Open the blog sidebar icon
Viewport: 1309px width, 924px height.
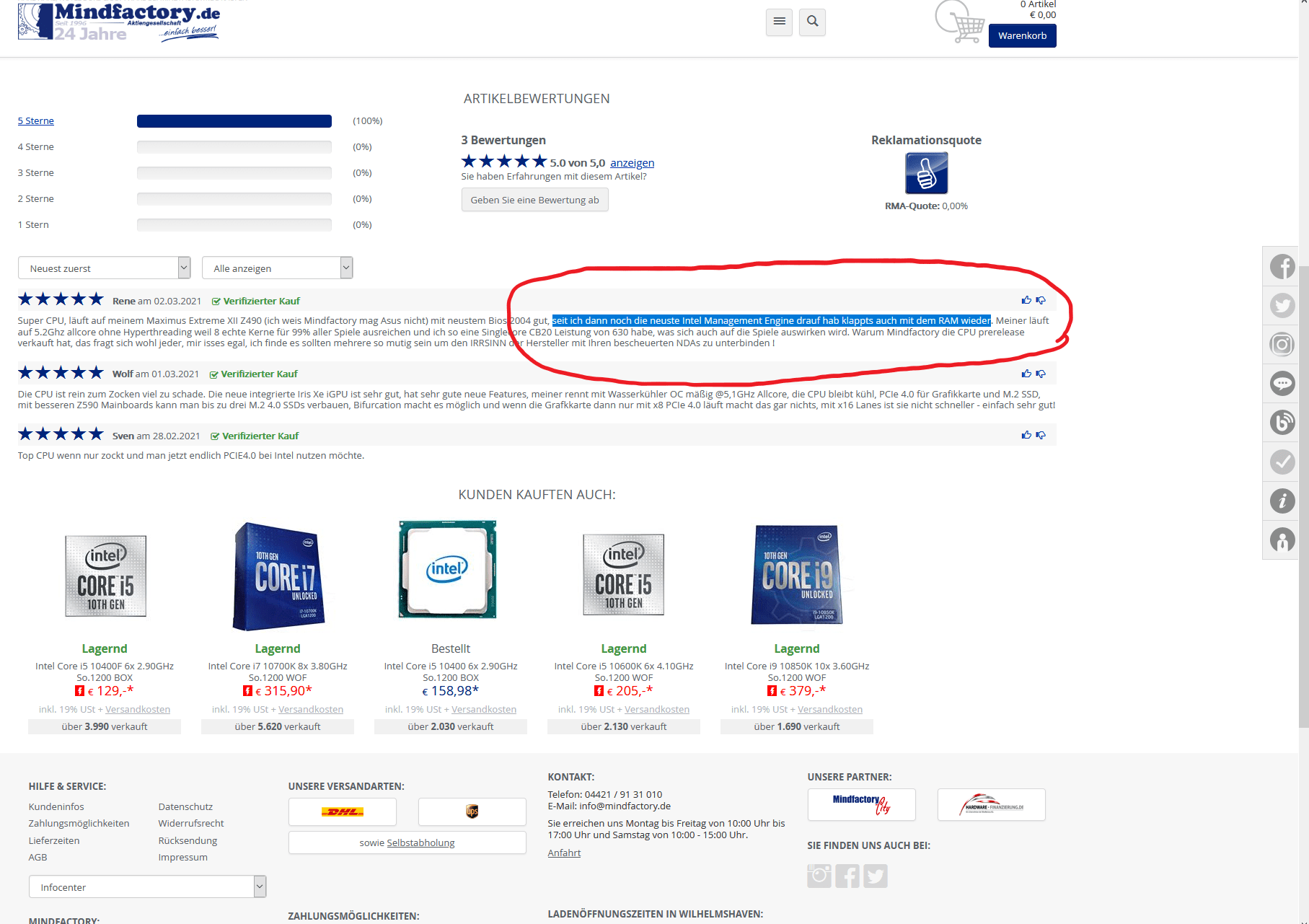tap(1282, 422)
